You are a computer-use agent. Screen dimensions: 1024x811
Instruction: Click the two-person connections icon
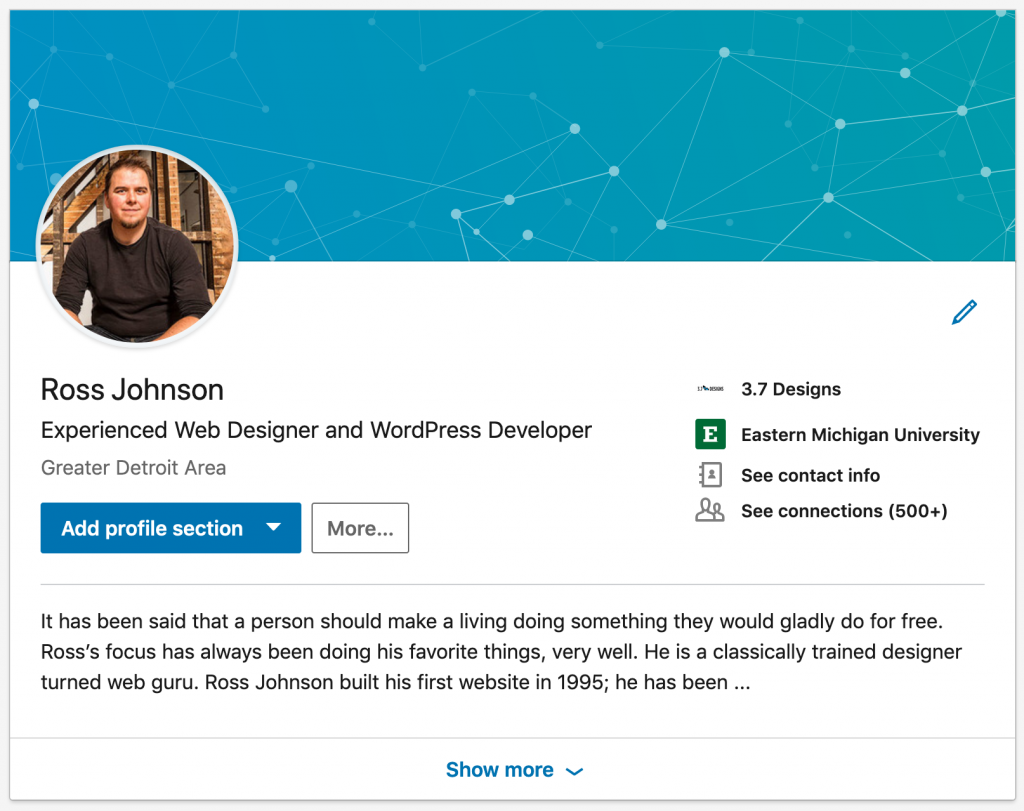point(709,511)
